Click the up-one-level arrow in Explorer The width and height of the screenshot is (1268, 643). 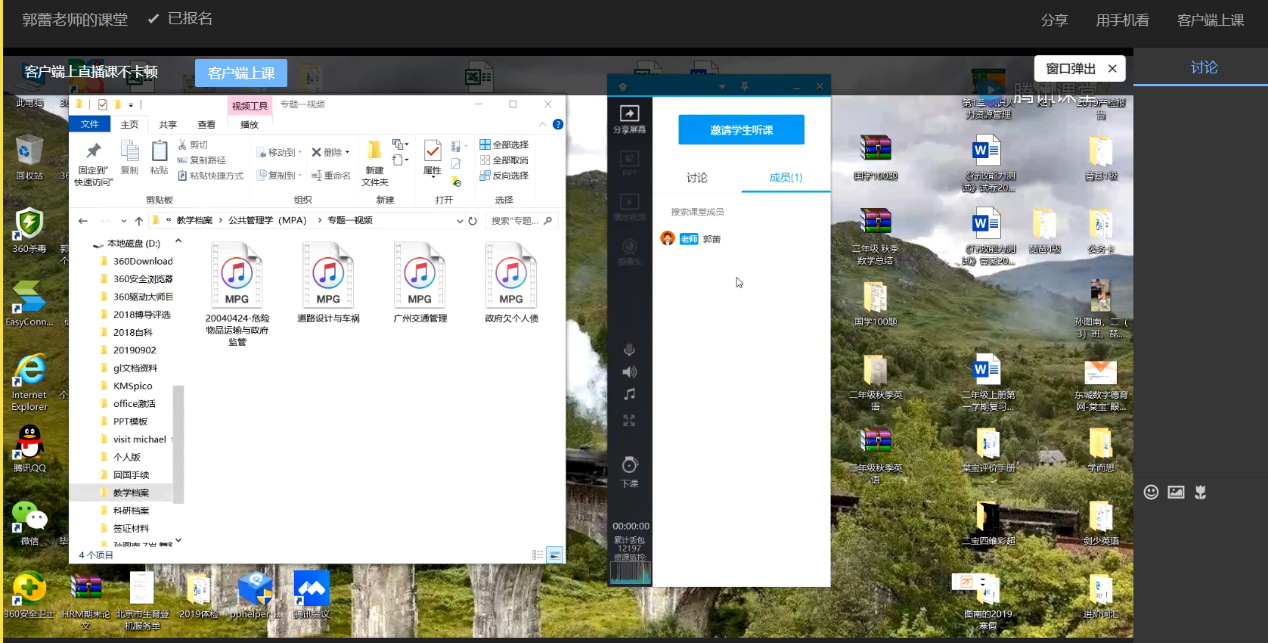(x=138, y=220)
